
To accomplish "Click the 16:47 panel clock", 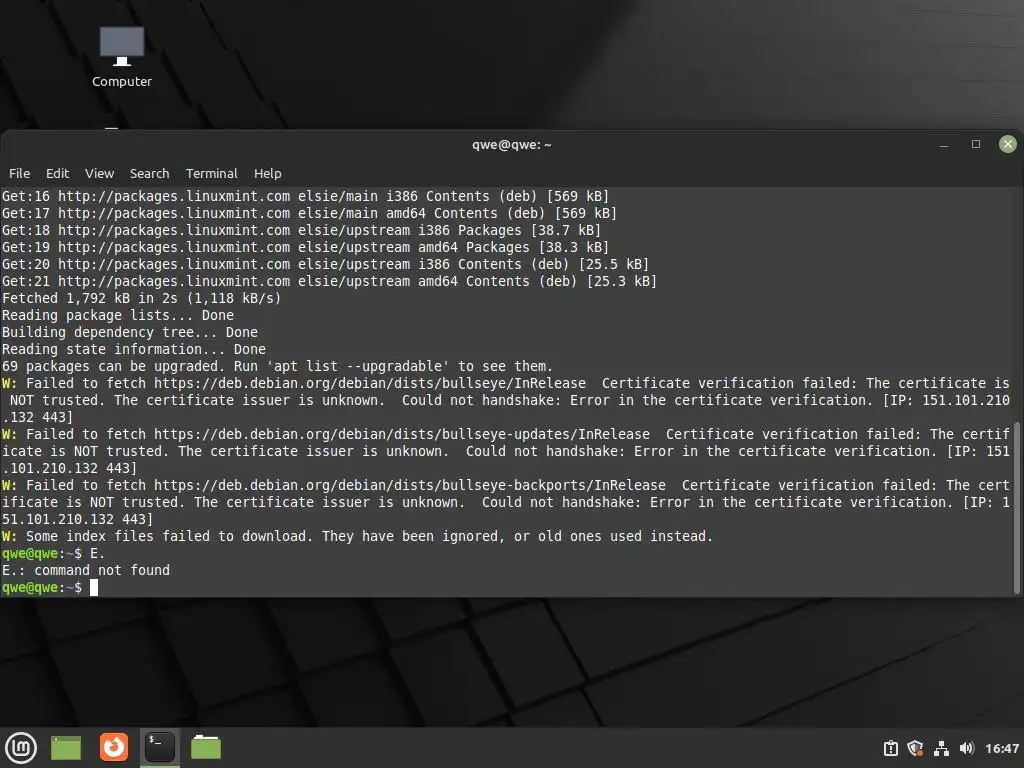I will (x=1002, y=748).
